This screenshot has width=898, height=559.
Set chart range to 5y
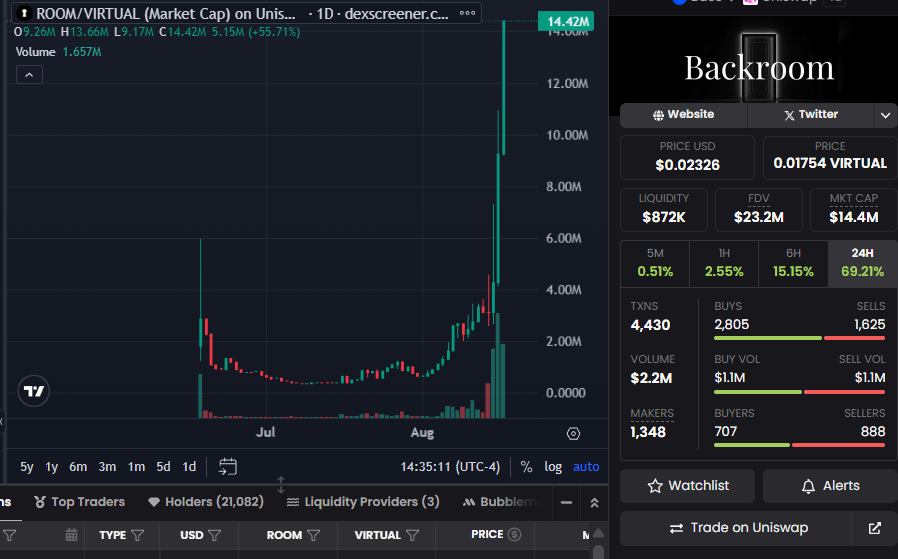27,467
